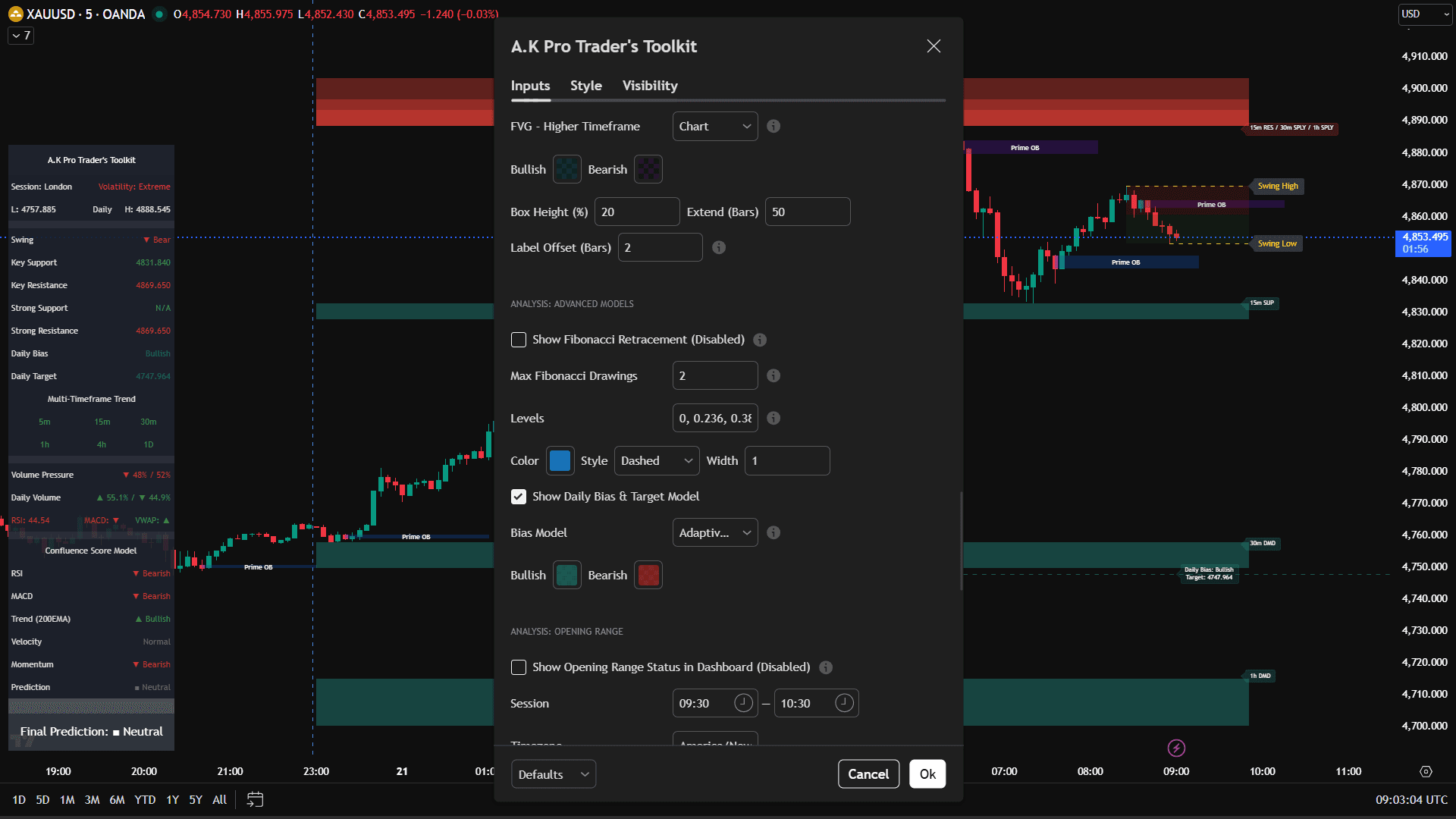1456x819 pixels.
Task: Select the Box Height percentage field
Action: click(637, 212)
